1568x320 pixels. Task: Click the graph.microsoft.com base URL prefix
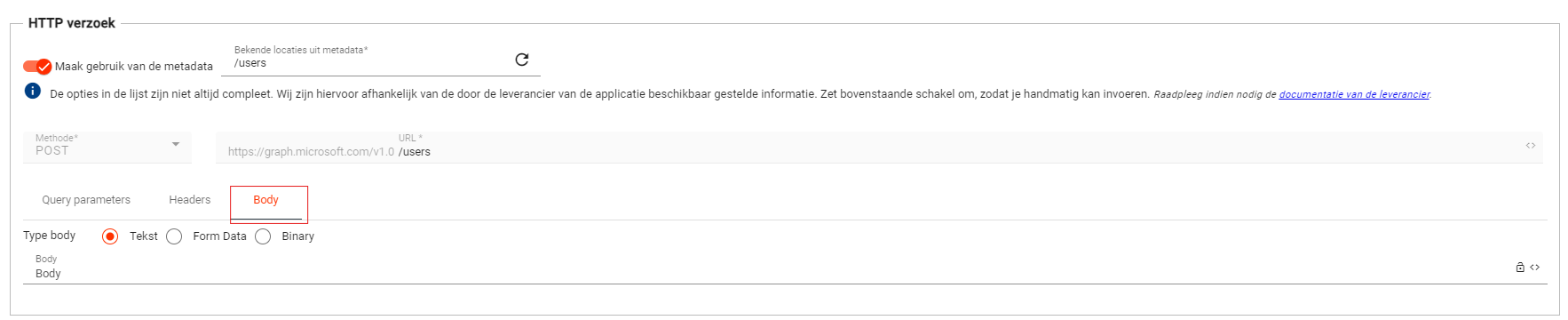[x=311, y=152]
